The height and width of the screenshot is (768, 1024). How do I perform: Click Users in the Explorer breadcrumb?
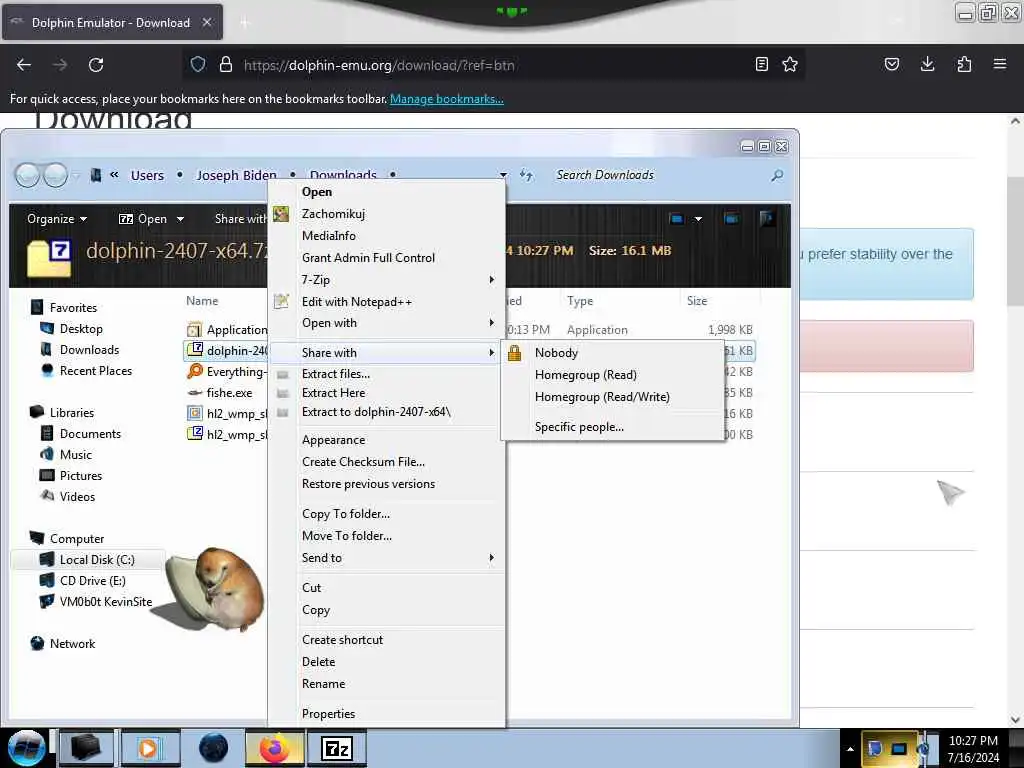tap(147, 175)
